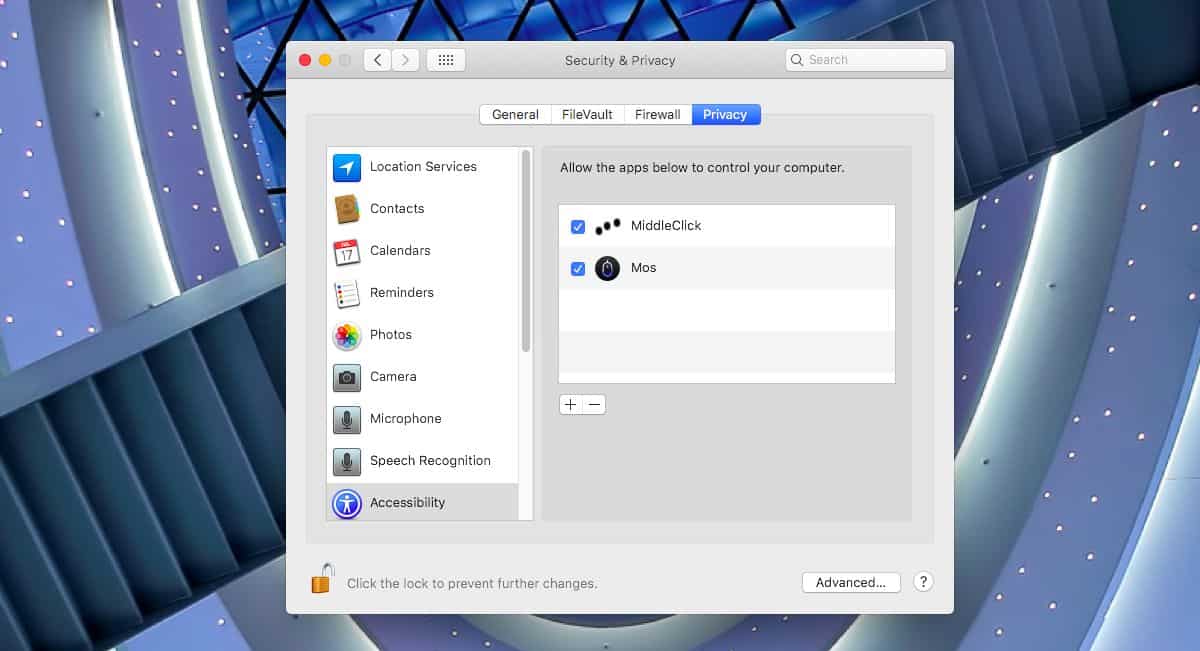Add an app with the plus button
Image resolution: width=1200 pixels, height=651 pixels.
point(570,404)
